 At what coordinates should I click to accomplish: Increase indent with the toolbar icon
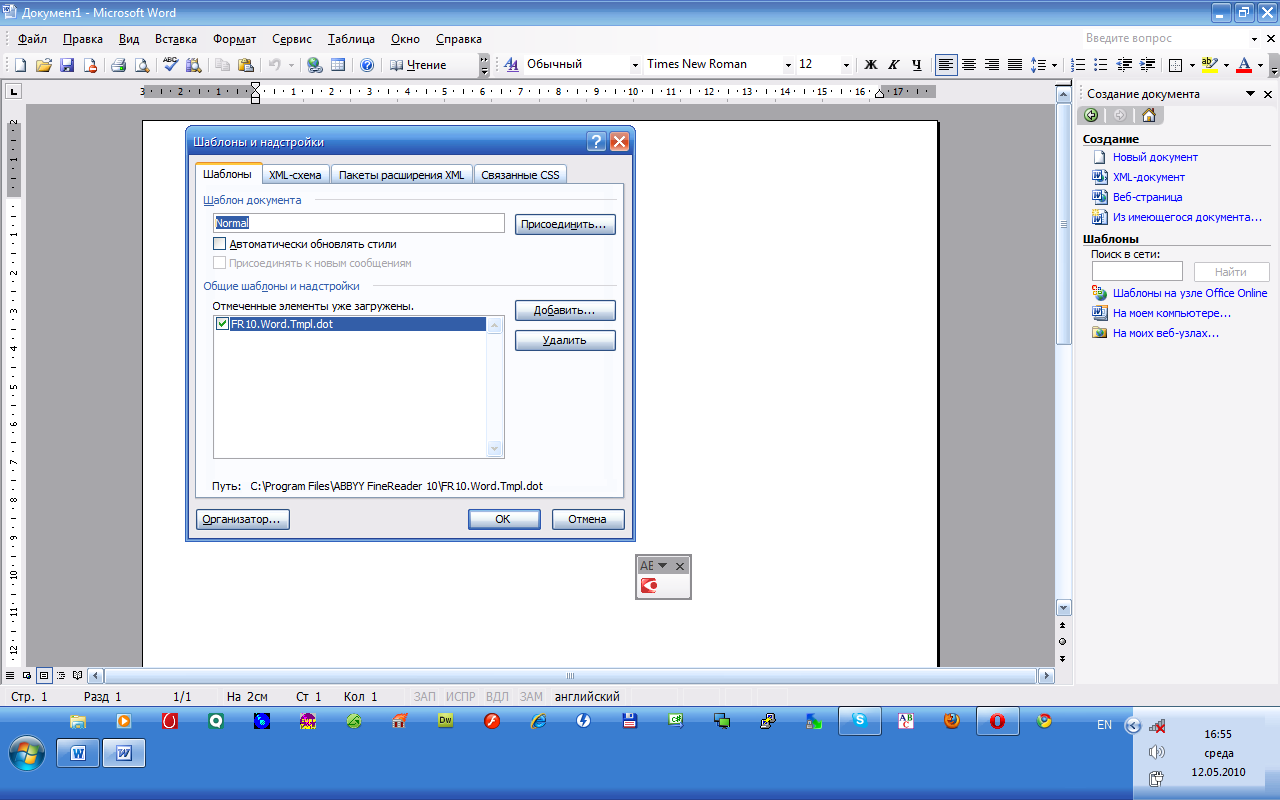point(1148,64)
